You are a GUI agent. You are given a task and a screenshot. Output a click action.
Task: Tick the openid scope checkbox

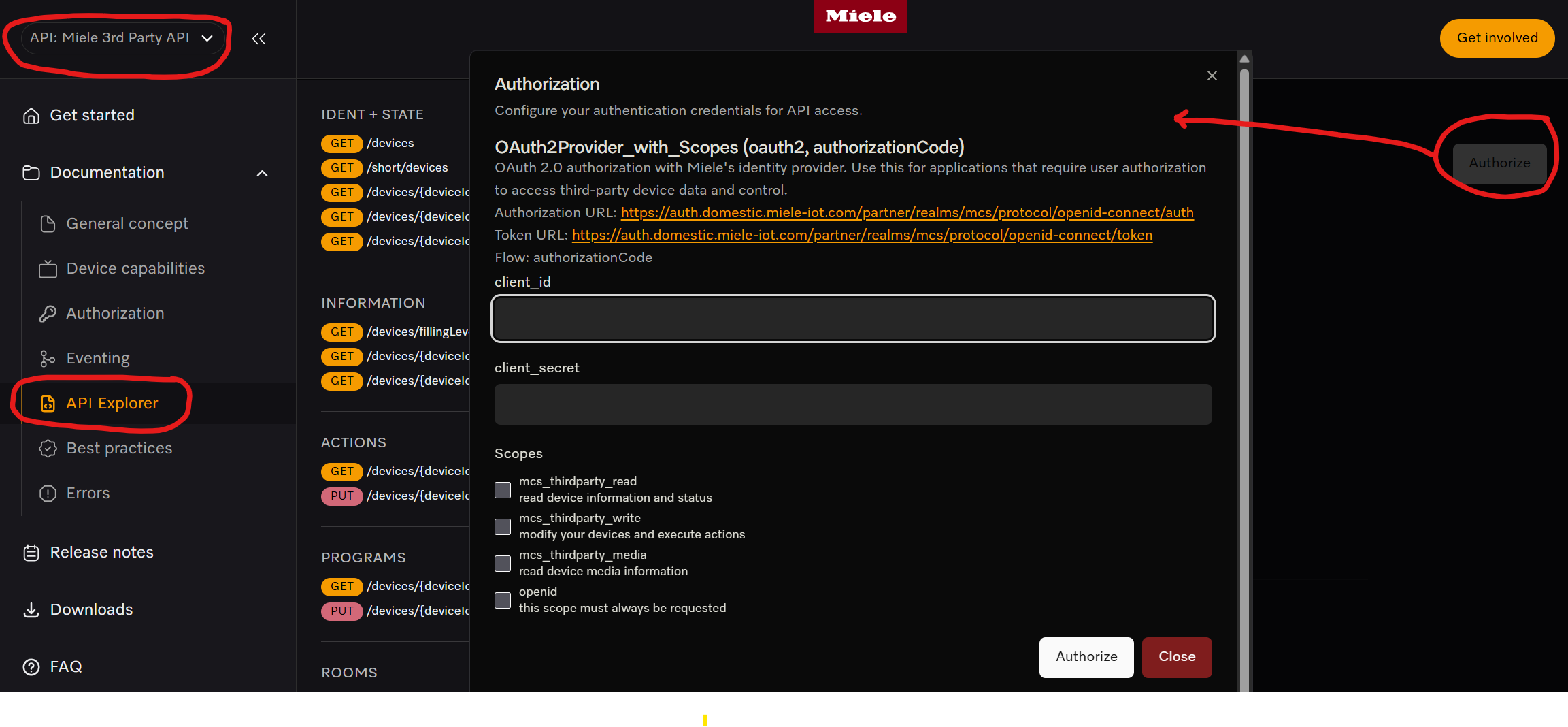503,600
